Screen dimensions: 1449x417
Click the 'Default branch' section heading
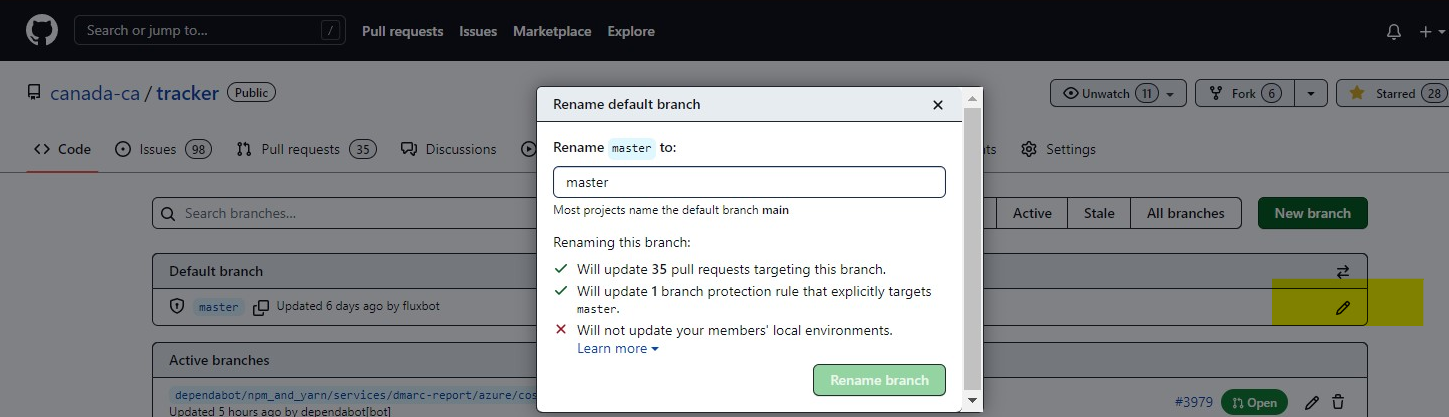[216, 271]
